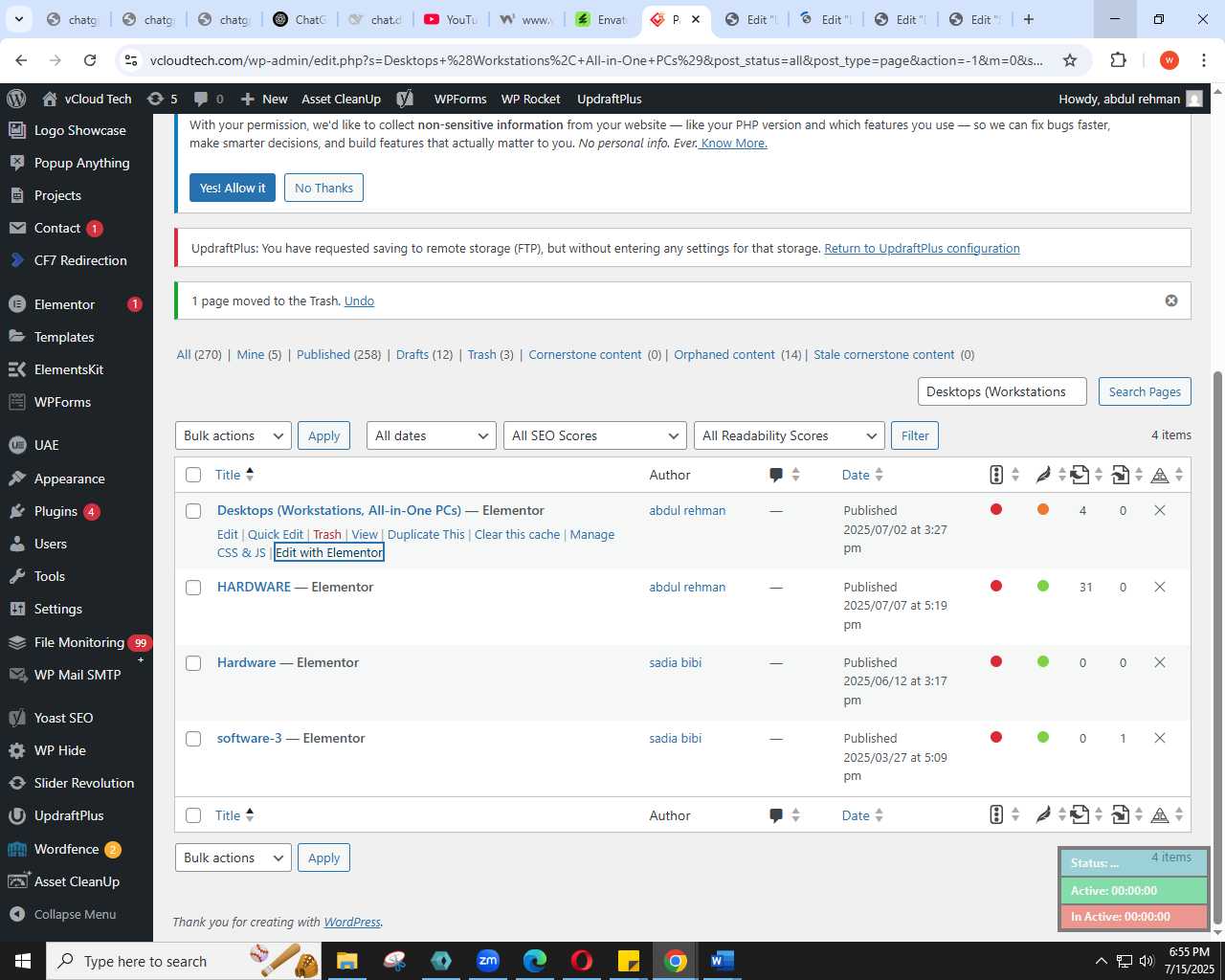Open UpdraftPlus admin bar menu

pyautogui.click(x=610, y=99)
